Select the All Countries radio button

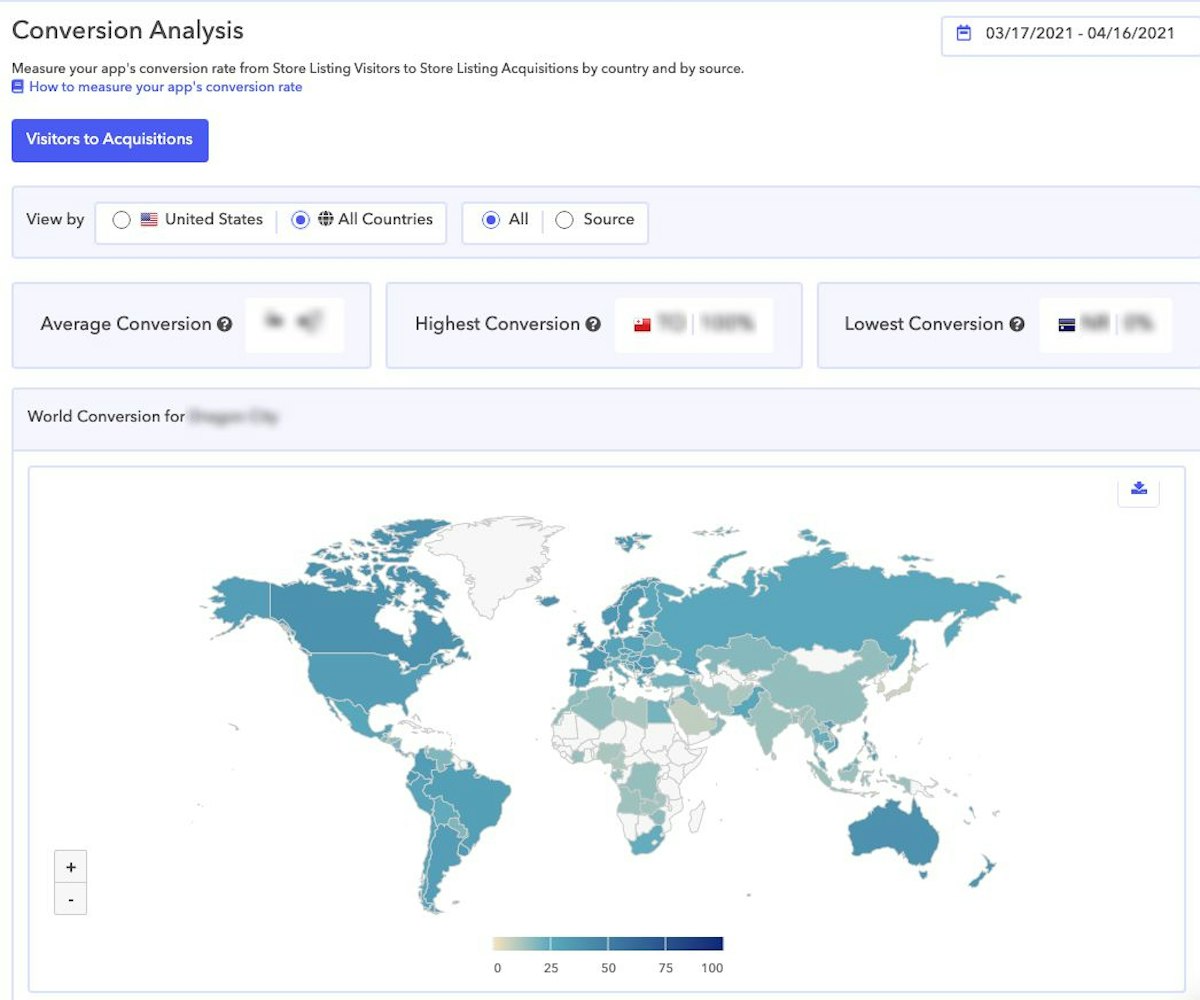300,220
